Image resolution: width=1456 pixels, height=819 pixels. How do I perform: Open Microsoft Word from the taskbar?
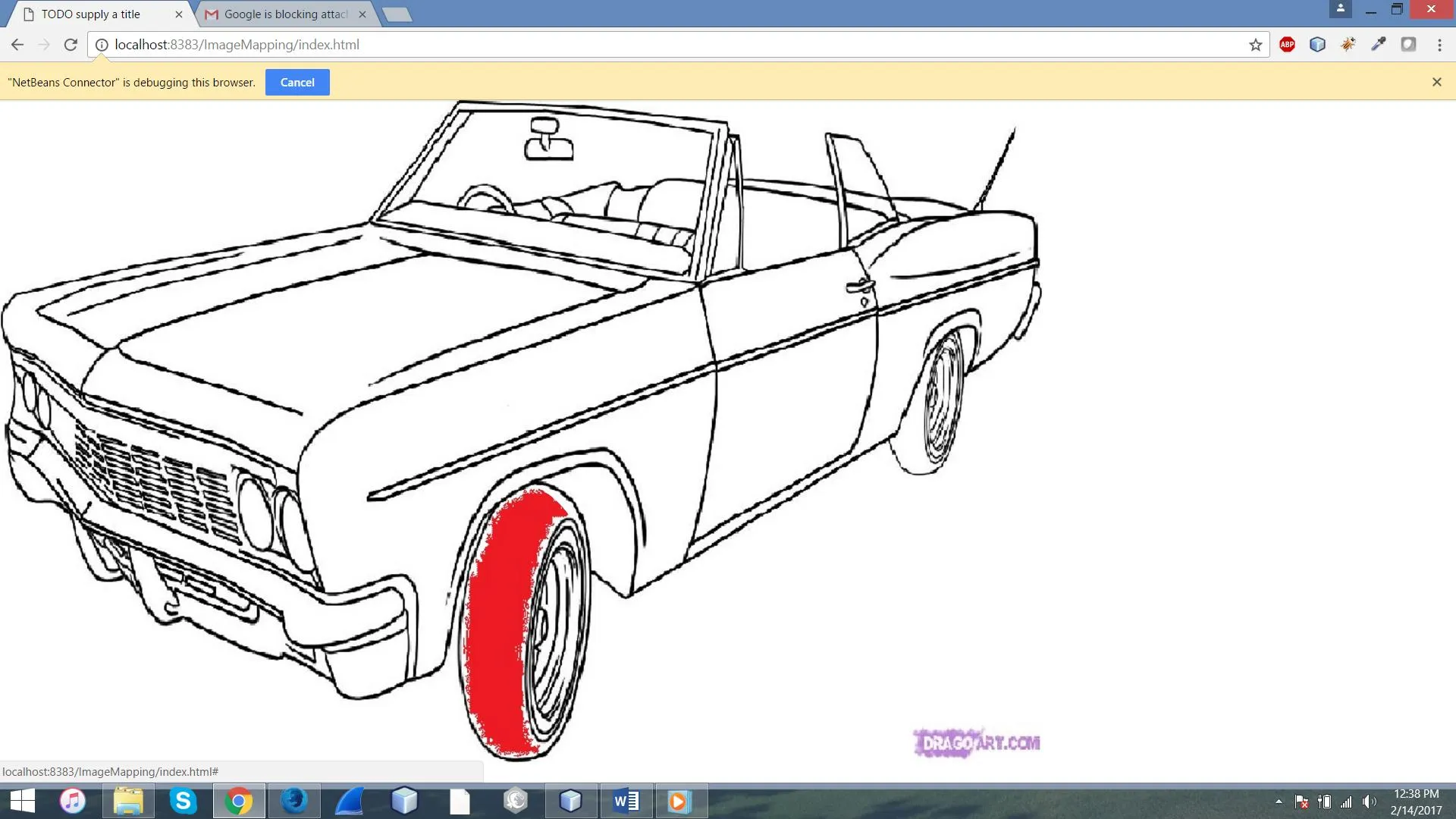pyautogui.click(x=626, y=801)
